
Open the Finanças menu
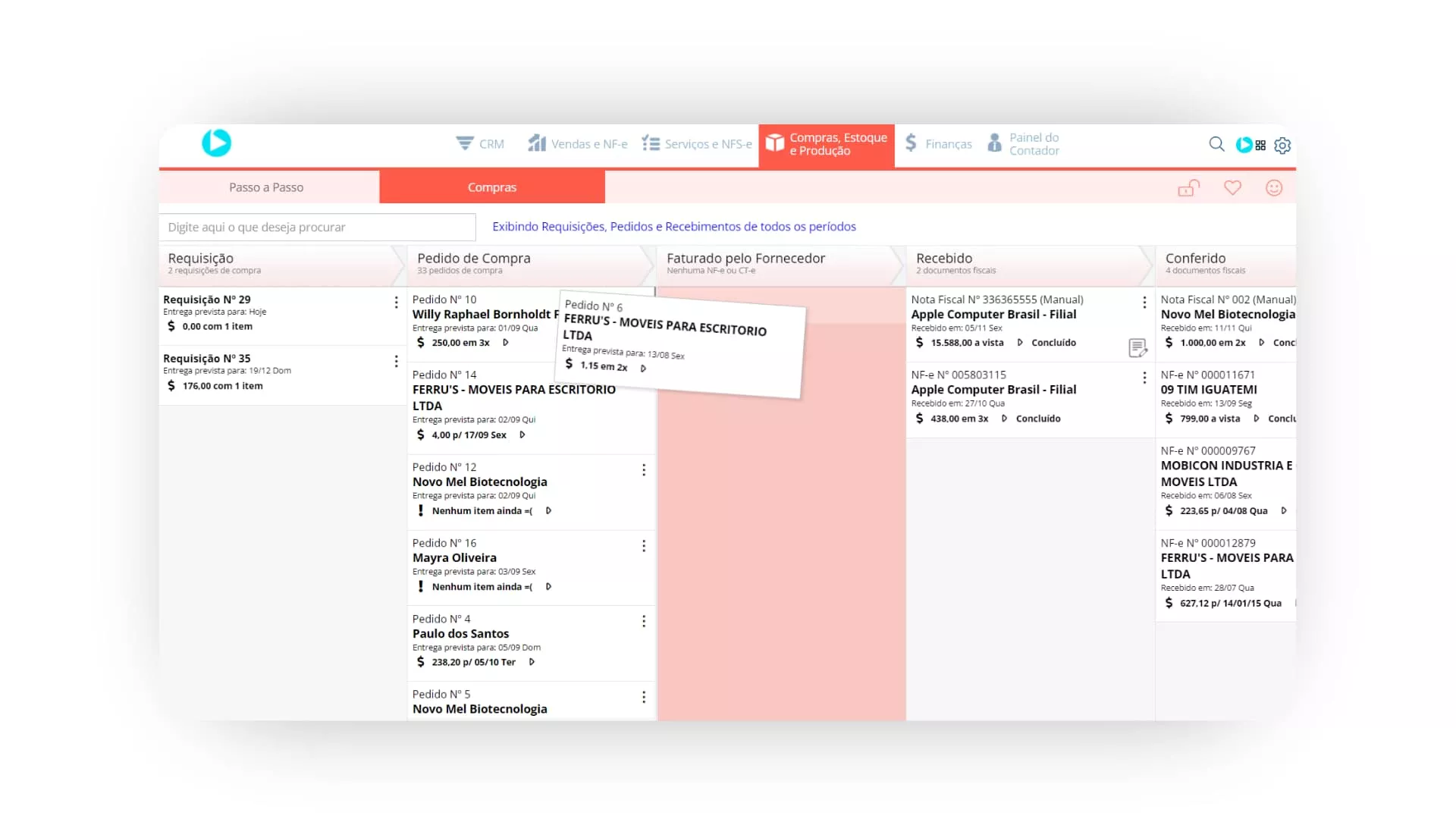click(x=938, y=143)
